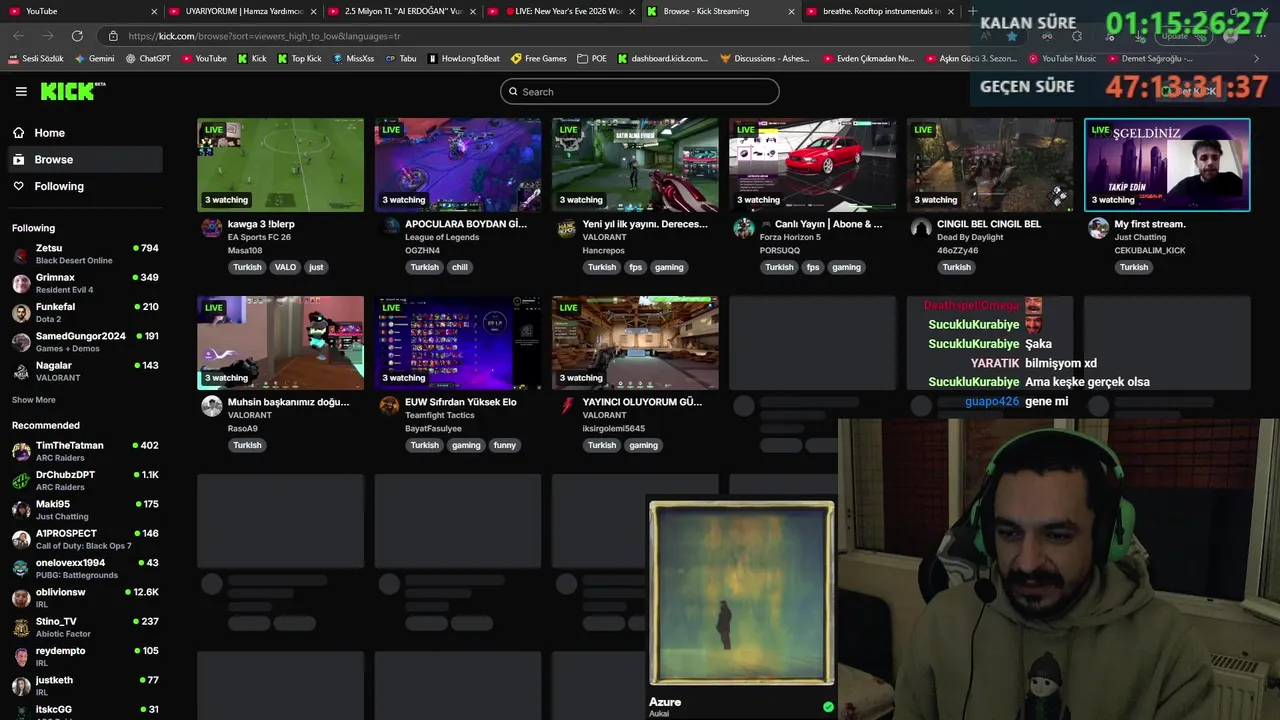Screen dimensions: 1280x720
Task: Click Teamfight Tactics category link
Action: pyautogui.click(x=439, y=415)
